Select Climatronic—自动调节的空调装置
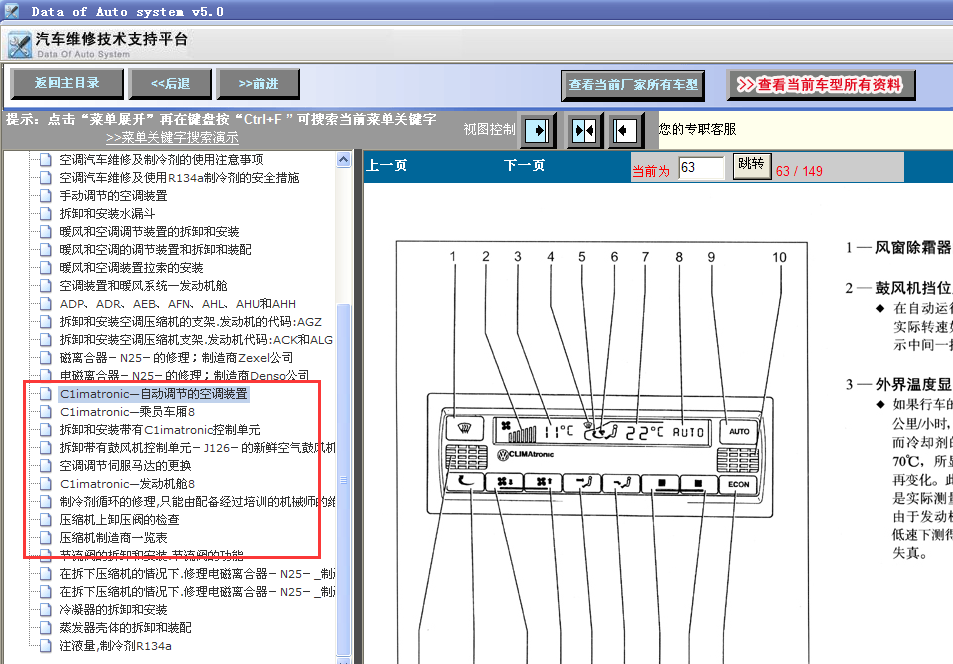 point(154,393)
